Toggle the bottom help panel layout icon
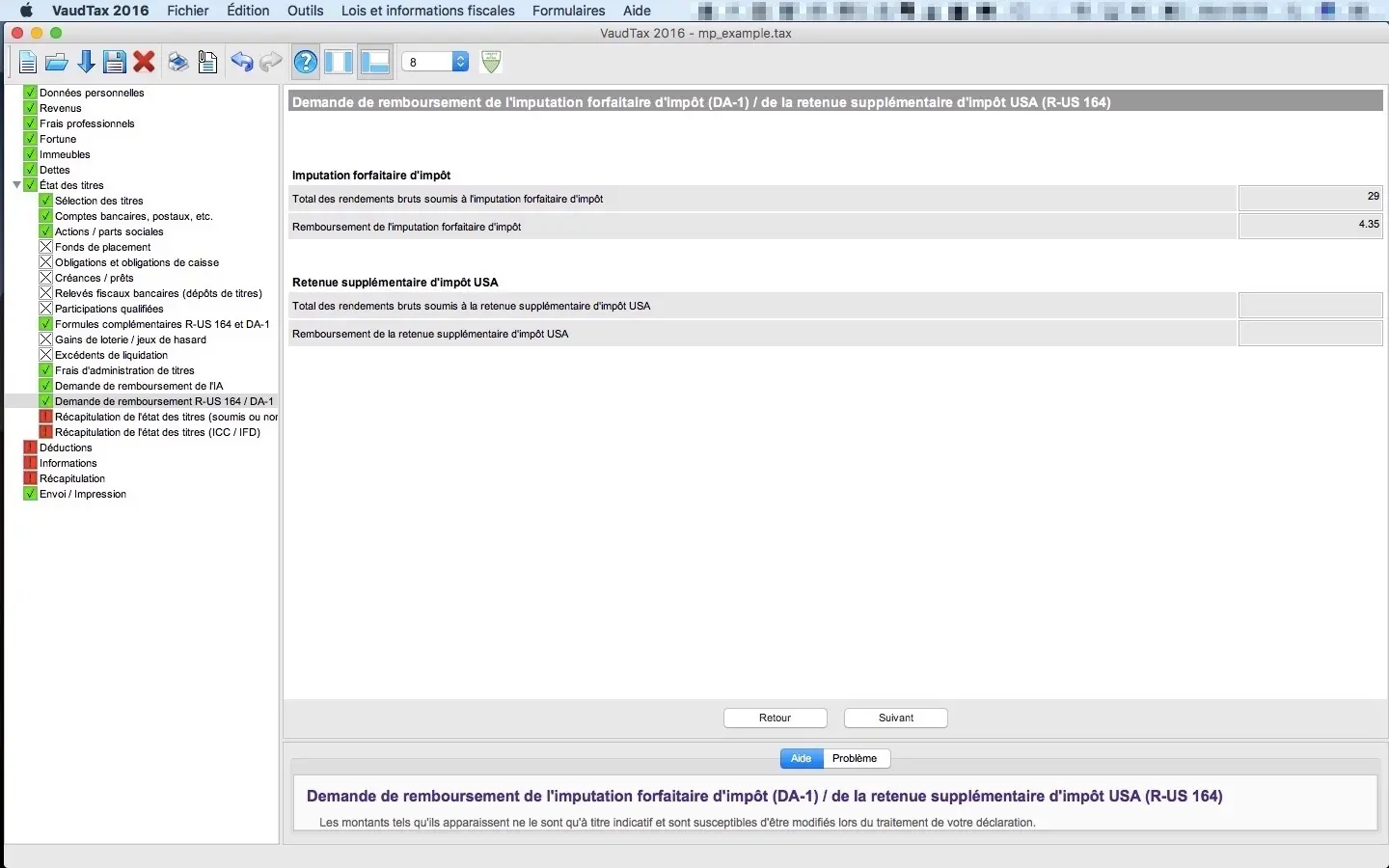 tap(374, 63)
